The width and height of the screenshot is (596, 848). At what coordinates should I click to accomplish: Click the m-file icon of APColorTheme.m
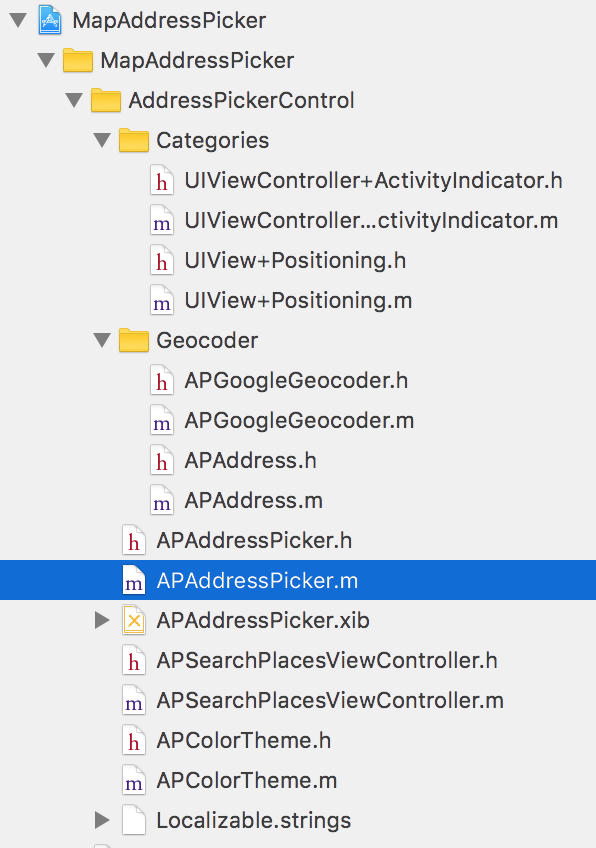(134, 780)
